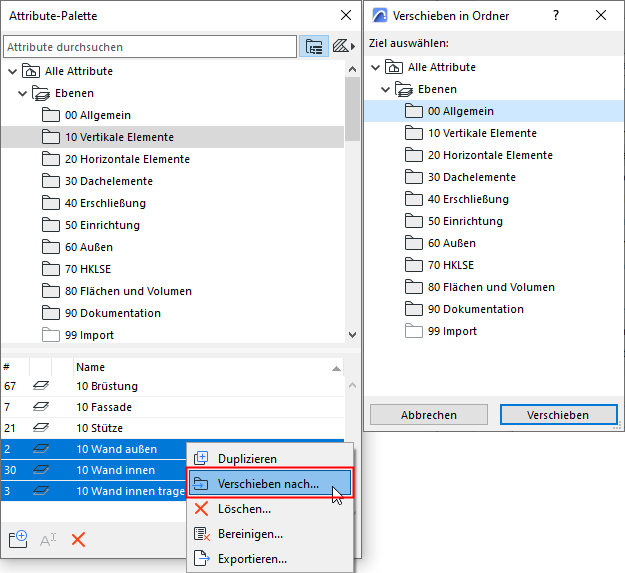Viewport: 625px width, 573px height.
Task: Choose Löschen... from context menu
Action: tap(270, 508)
